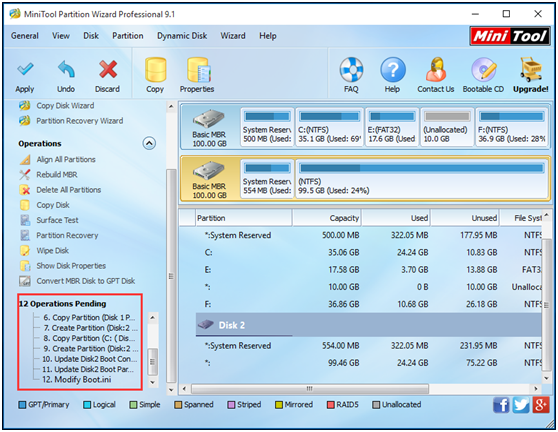The height and width of the screenshot is (432, 558).
Task: Select pending operation 10. Update Disk2 Boot
Action: (x=90, y=359)
